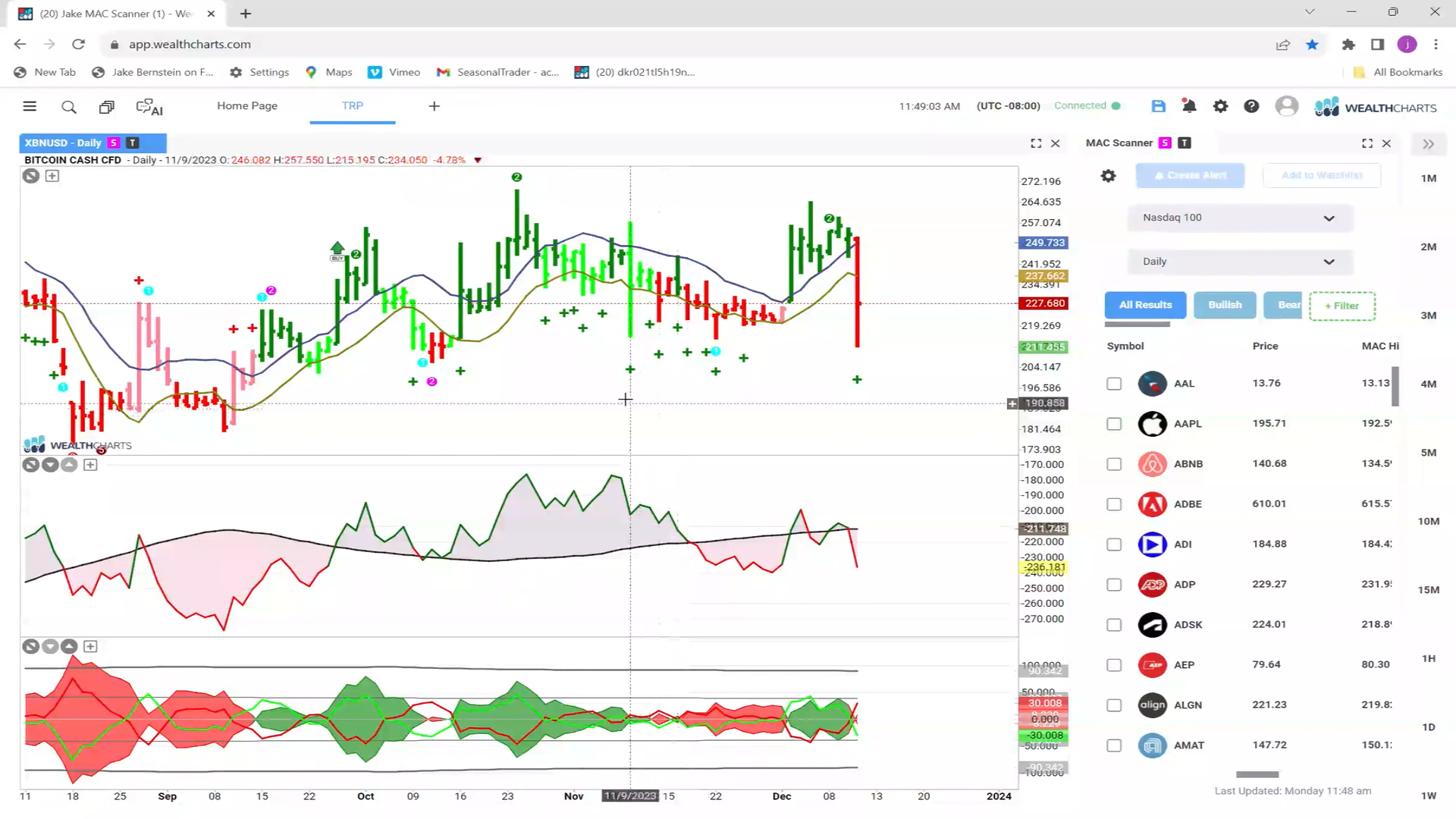1456x819 pixels.
Task: Open the red triangle dropdown beside -4.78%
Action: pyautogui.click(x=478, y=160)
